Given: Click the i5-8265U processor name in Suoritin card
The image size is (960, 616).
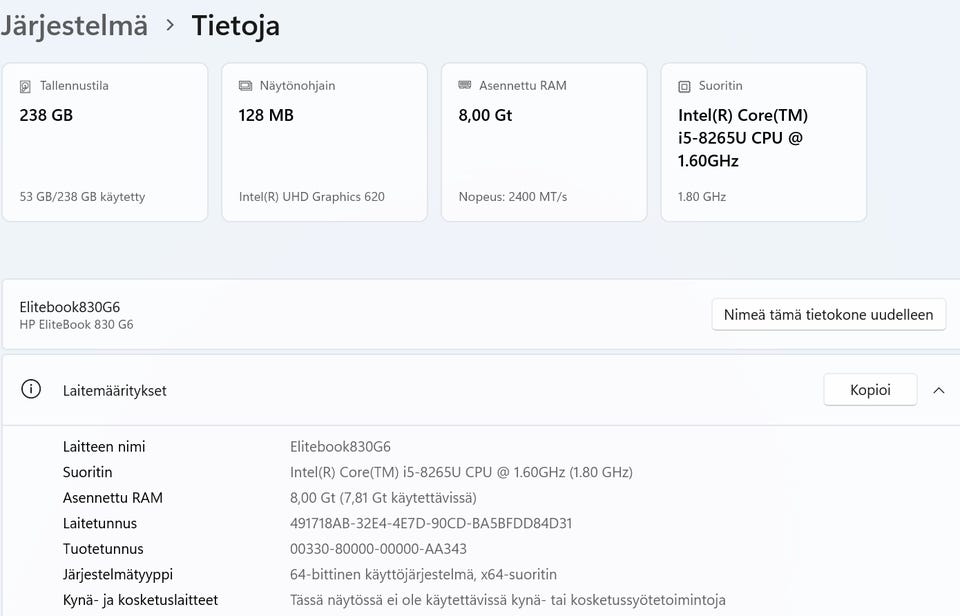Looking at the screenshot, I should 742,138.
